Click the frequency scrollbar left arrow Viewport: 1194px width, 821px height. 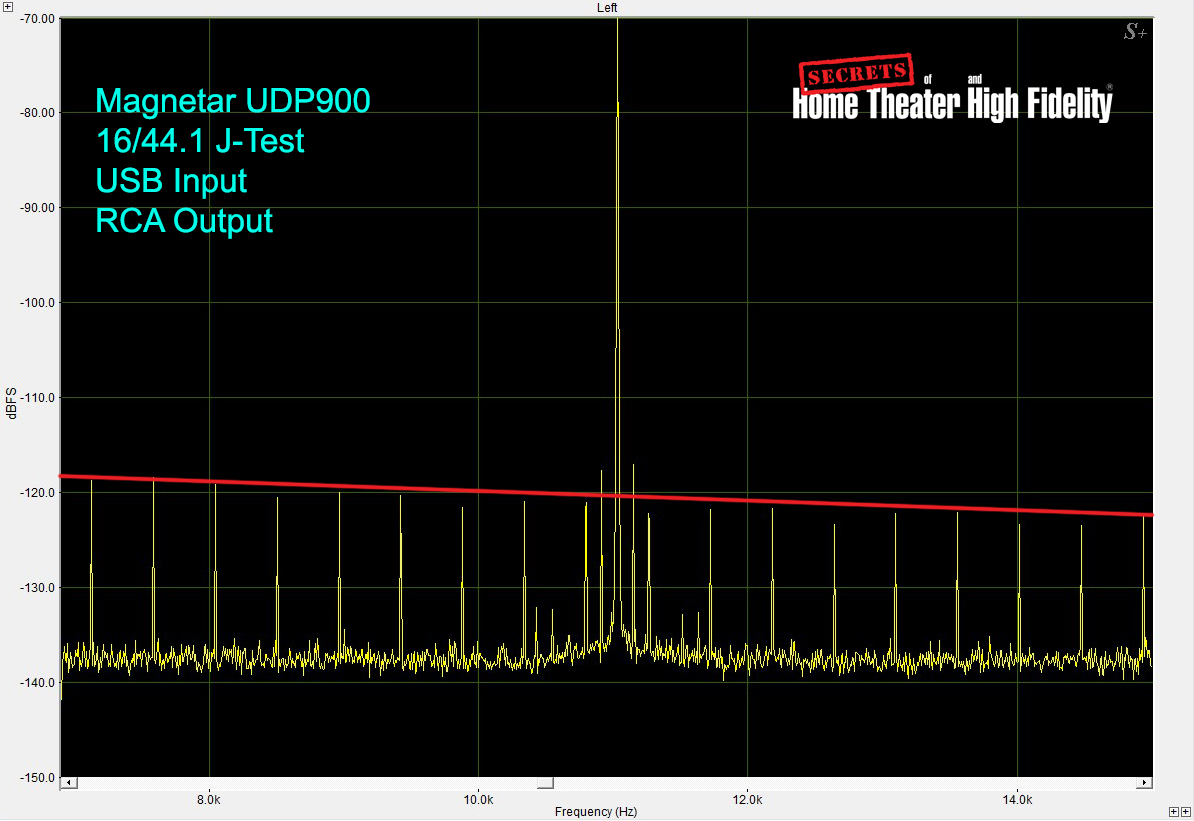click(x=69, y=783)
